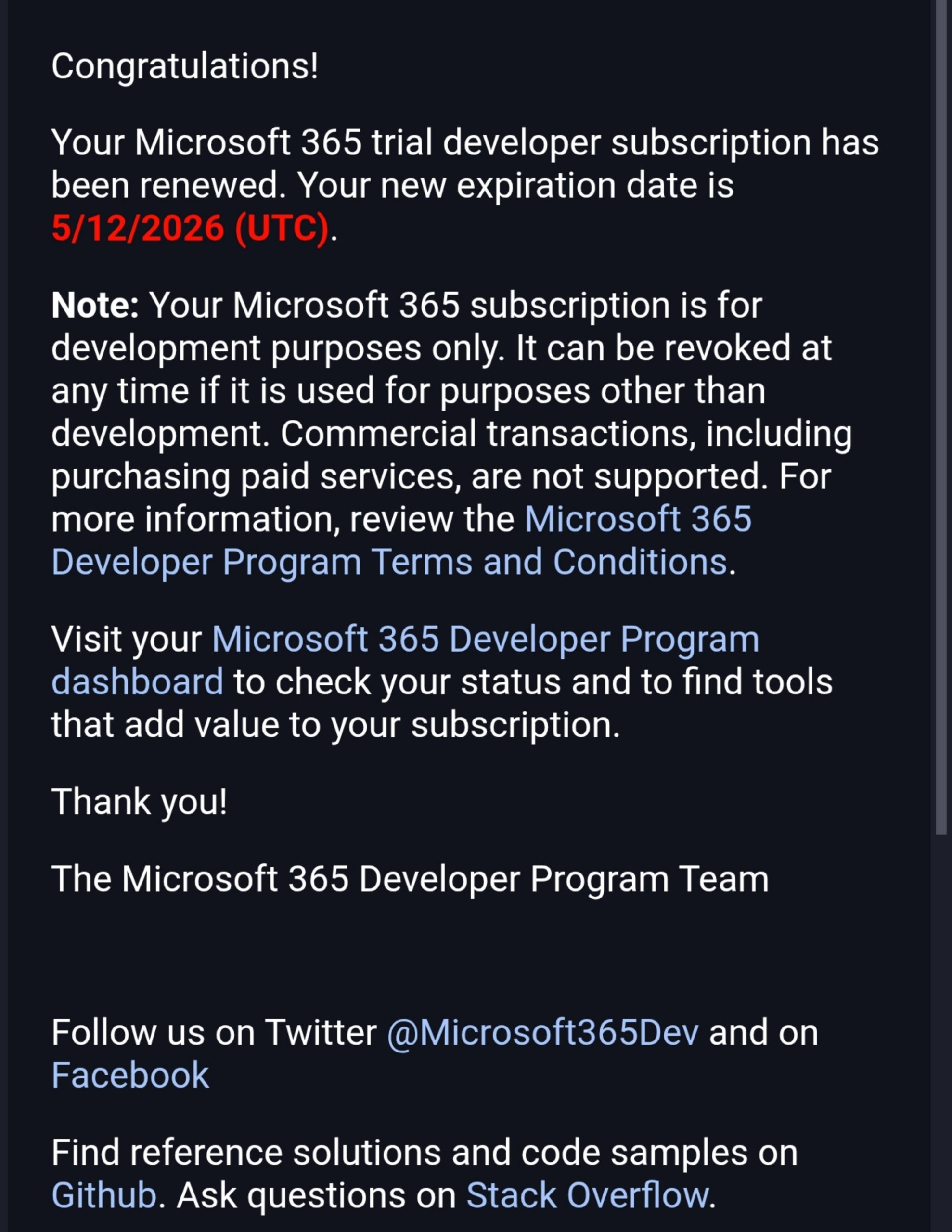Click the "Congratulations!" greeting text
Screen dimensions: 952x1232
184,66
